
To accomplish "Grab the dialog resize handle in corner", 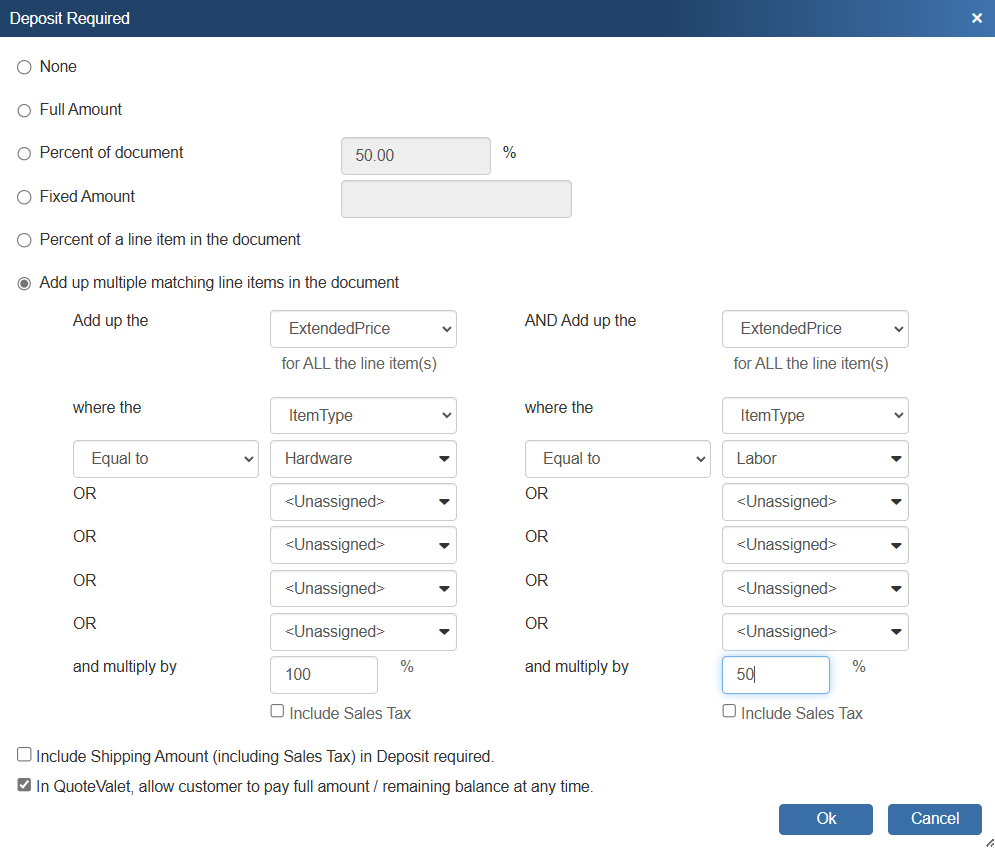I will pos(988,841).
